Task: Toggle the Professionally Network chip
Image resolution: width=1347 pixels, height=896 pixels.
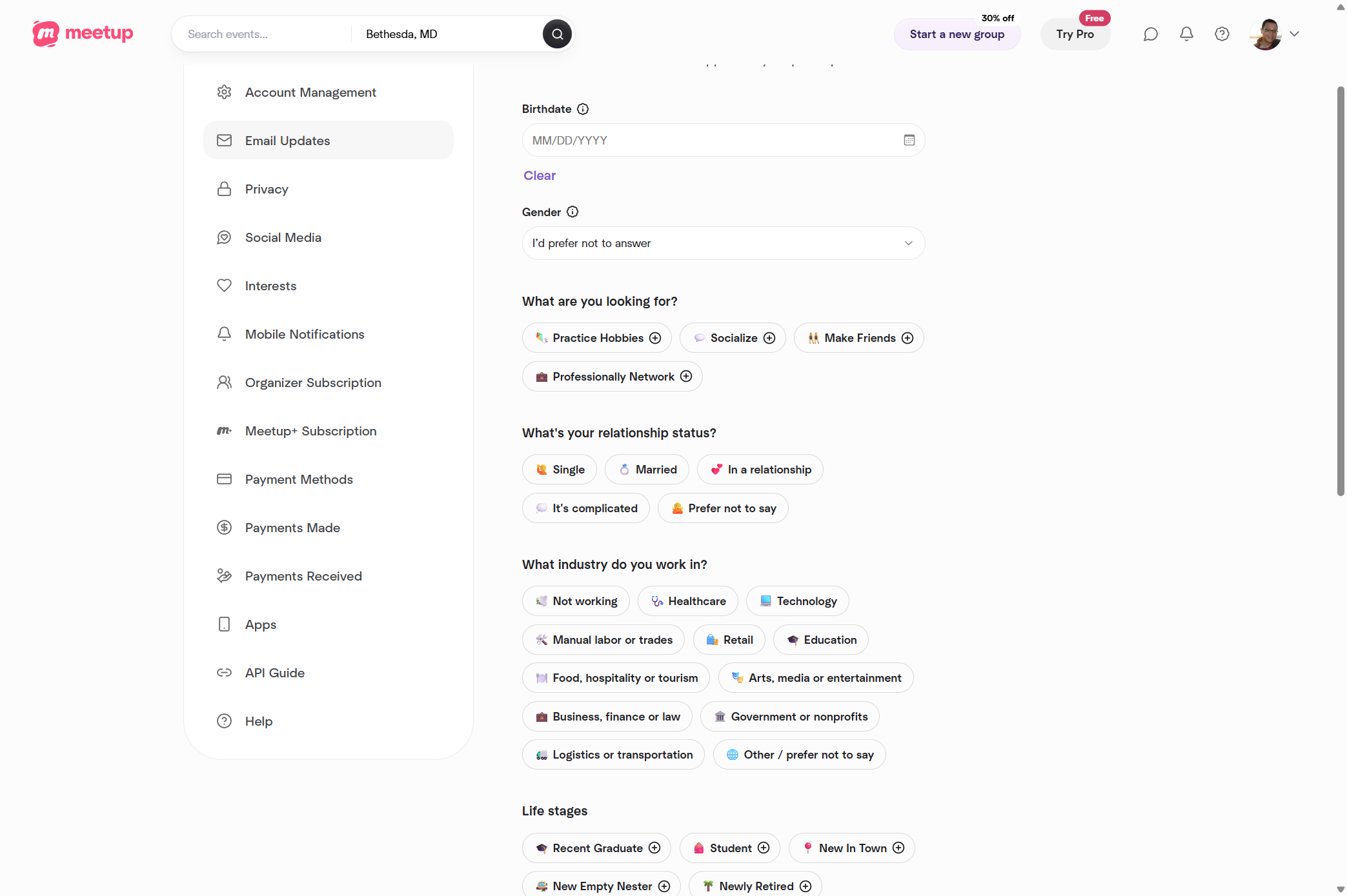Action: (x=613, y=377)
